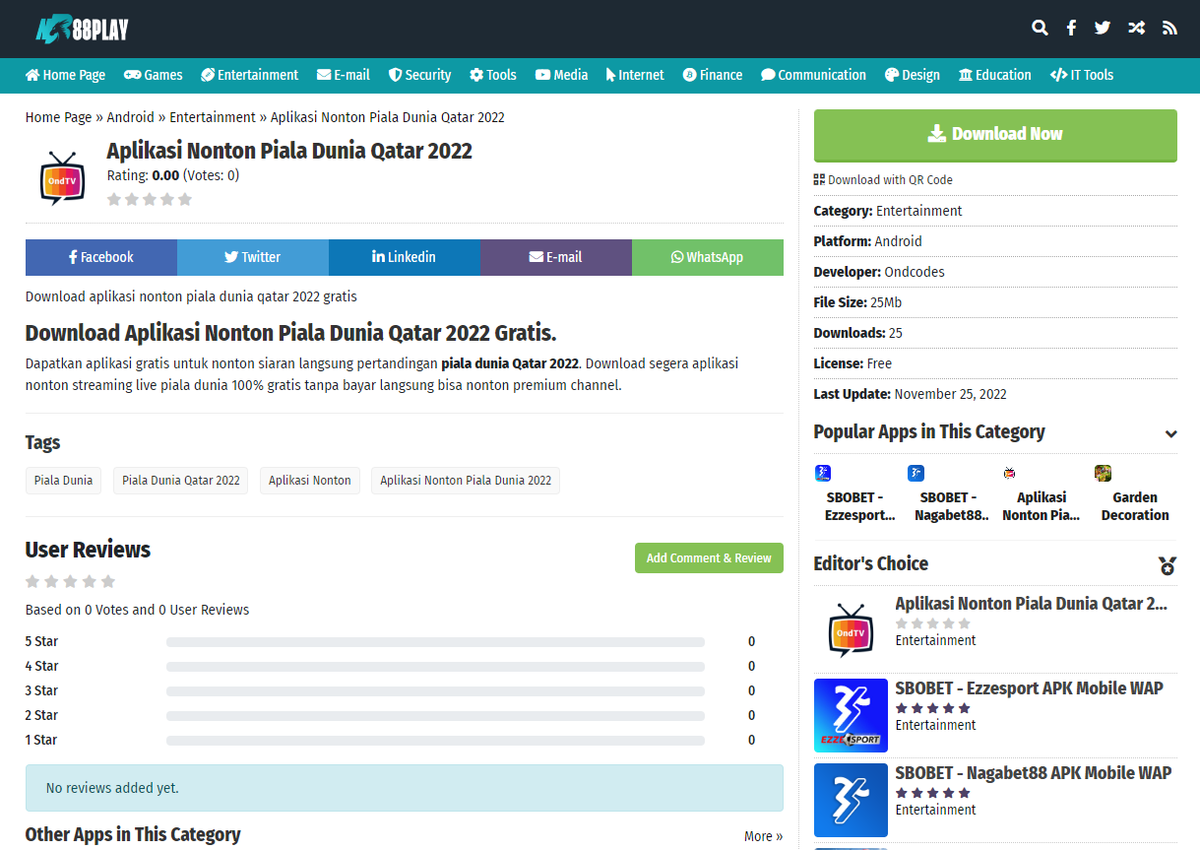Image resolution: width=1200 pixels, height=850 pixels.
Task: Click rating stars under User Reviews
Action: pyautogui.click(x=70, y=581)
